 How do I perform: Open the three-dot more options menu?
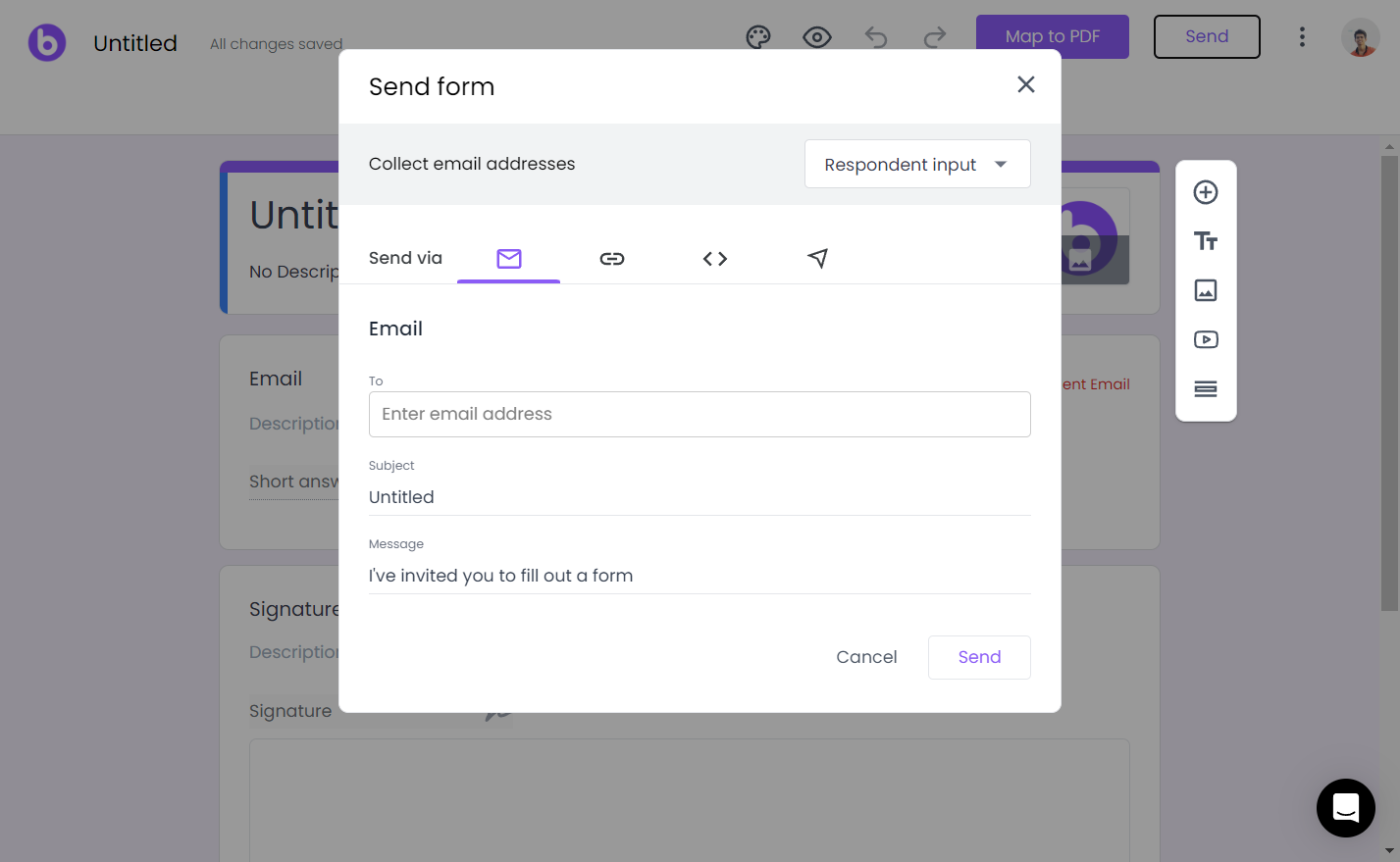coord(1302,37)
